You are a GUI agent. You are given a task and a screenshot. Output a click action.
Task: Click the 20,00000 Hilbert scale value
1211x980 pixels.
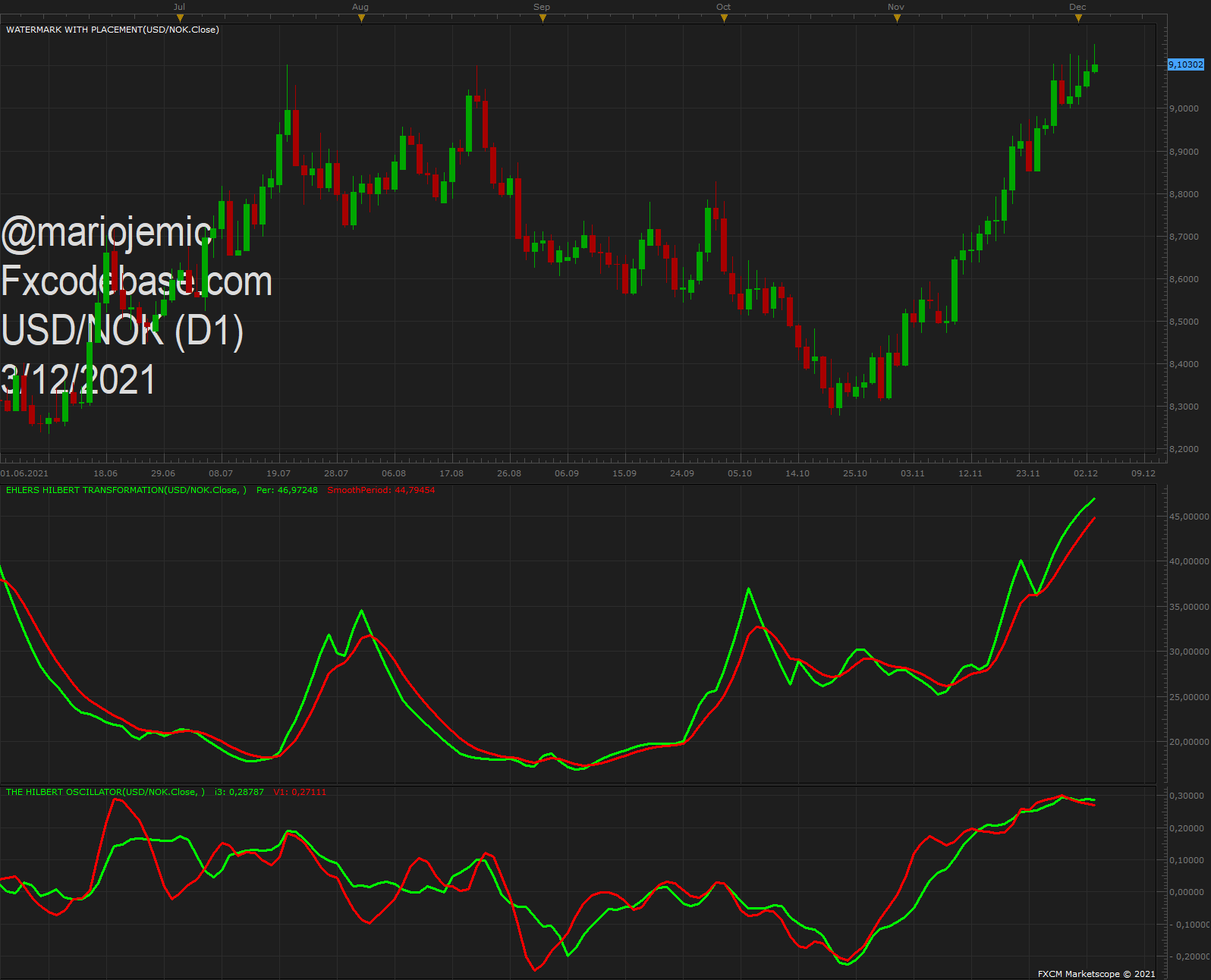[1189, 742]
